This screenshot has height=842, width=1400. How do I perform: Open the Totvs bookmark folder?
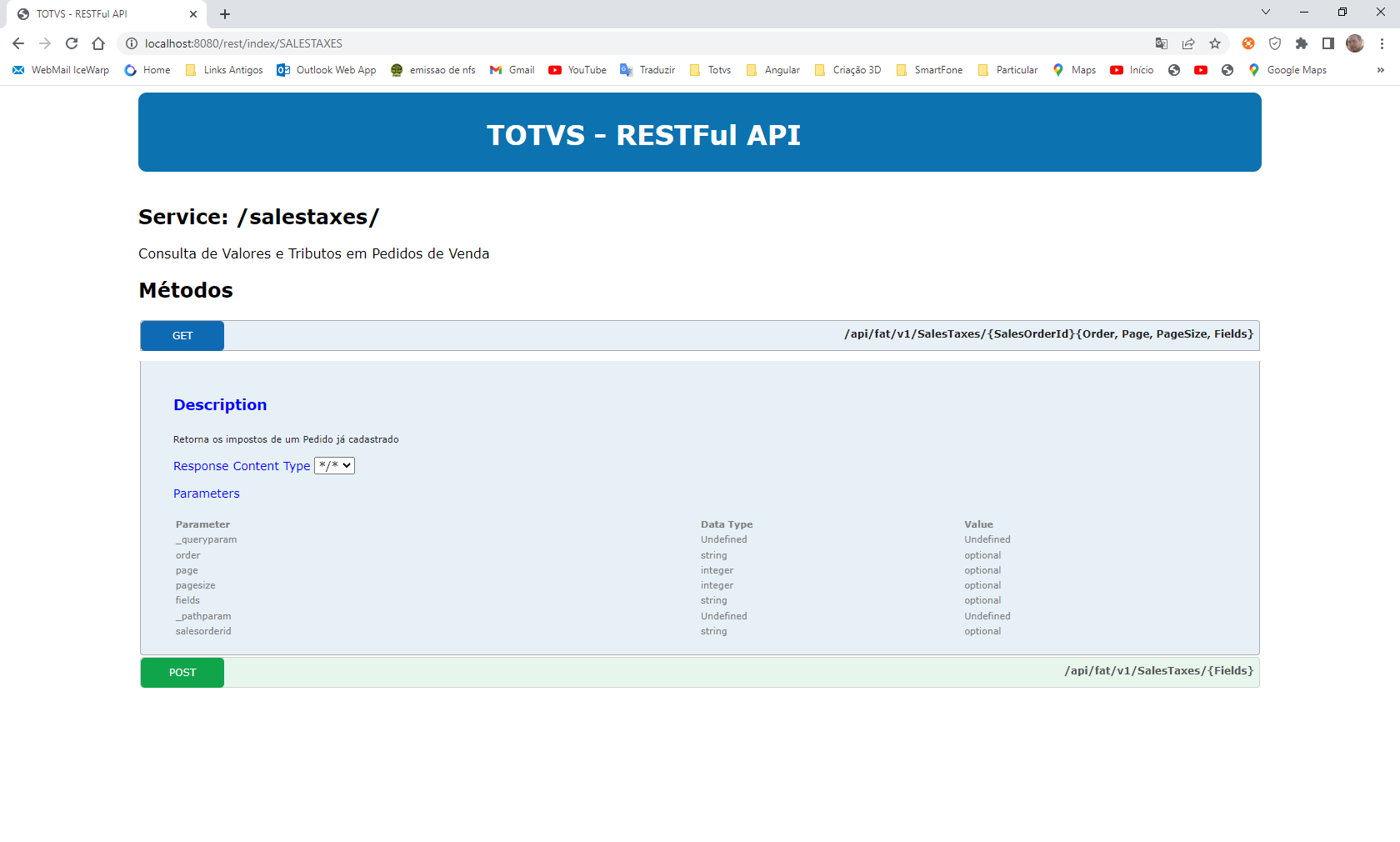[x=710, y=70]
